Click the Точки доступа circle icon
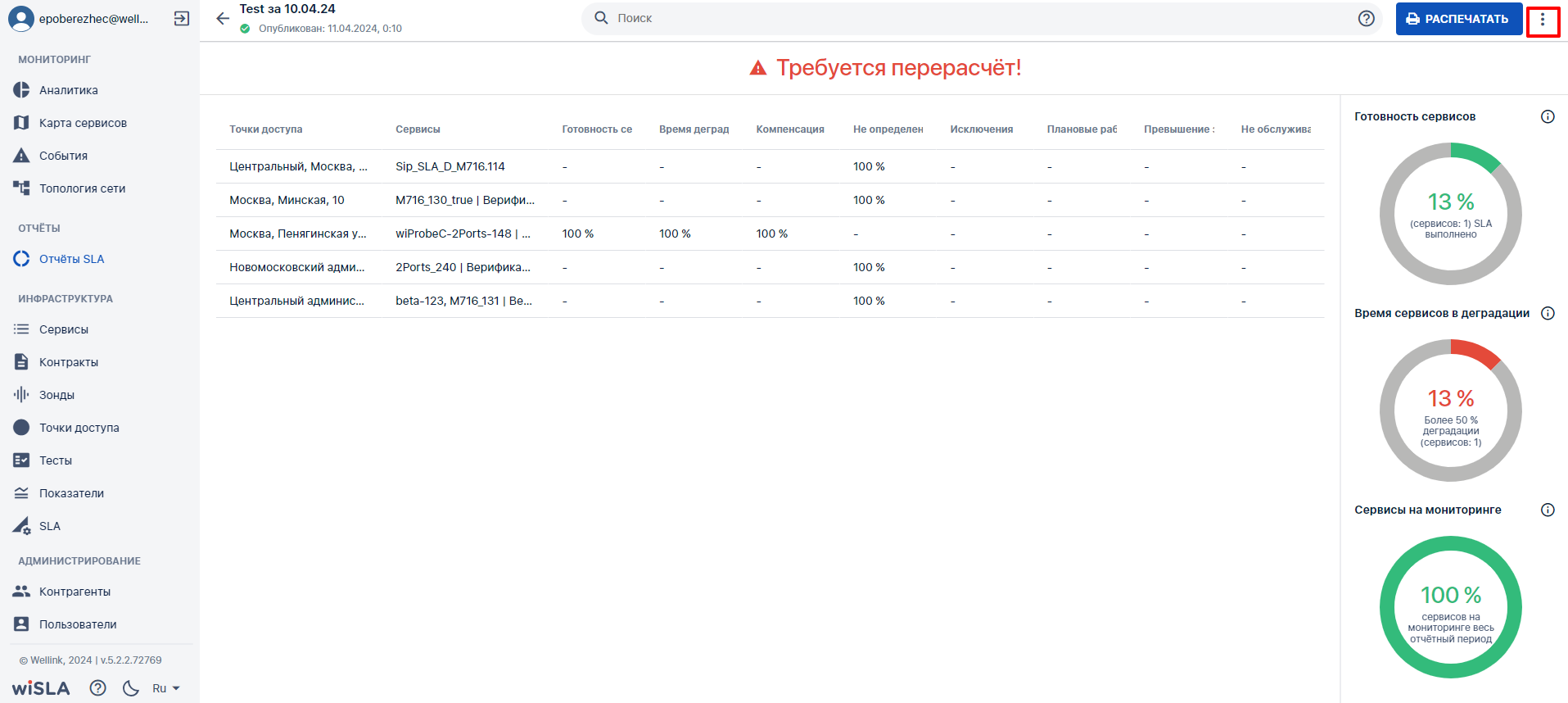Viewport: 1568px width, 703px height. click(x=21, y=428)
